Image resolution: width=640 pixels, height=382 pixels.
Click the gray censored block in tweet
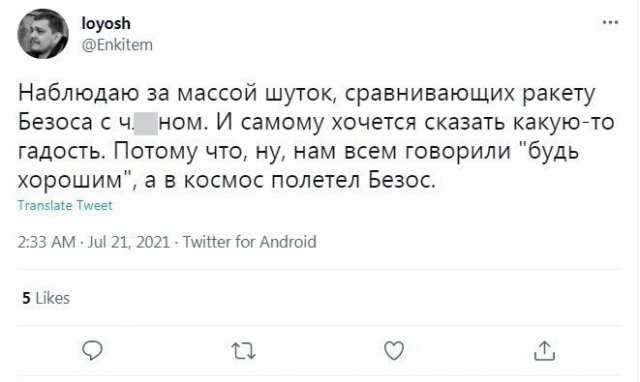[146, 124]
